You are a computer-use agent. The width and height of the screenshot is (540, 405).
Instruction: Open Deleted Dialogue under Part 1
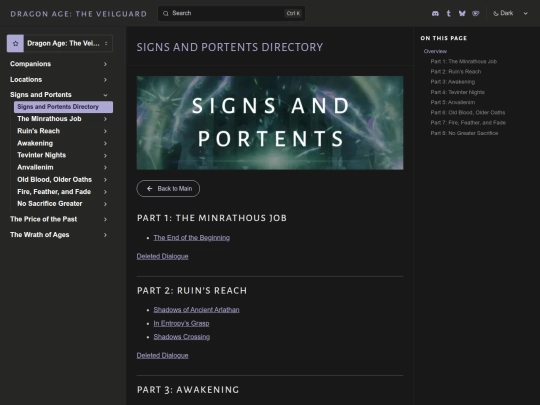[x=163, y=256]
